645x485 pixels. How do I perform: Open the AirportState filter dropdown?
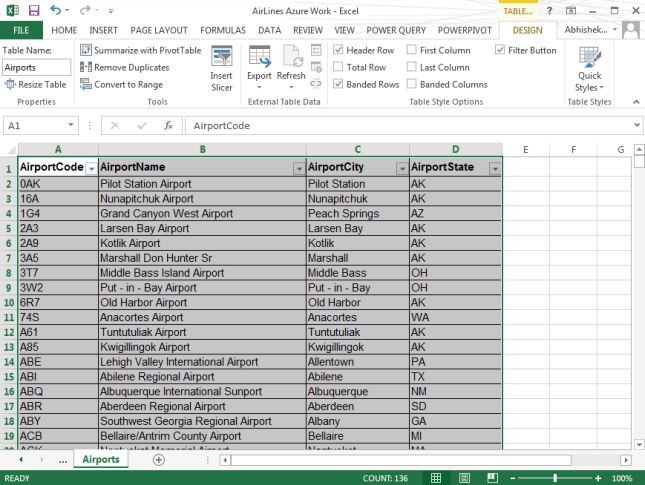click(495, 169)
